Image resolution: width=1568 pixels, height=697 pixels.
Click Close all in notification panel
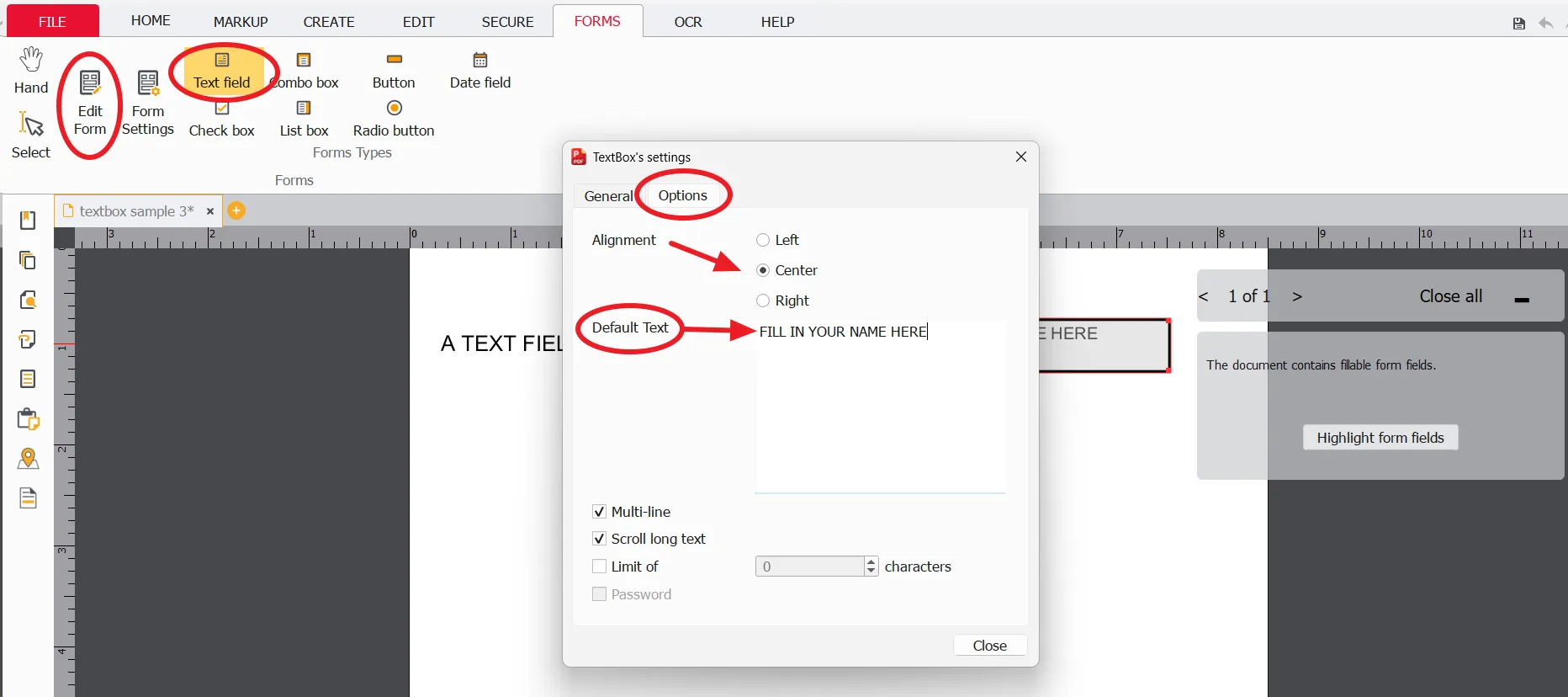click(x=1451, y=296)
